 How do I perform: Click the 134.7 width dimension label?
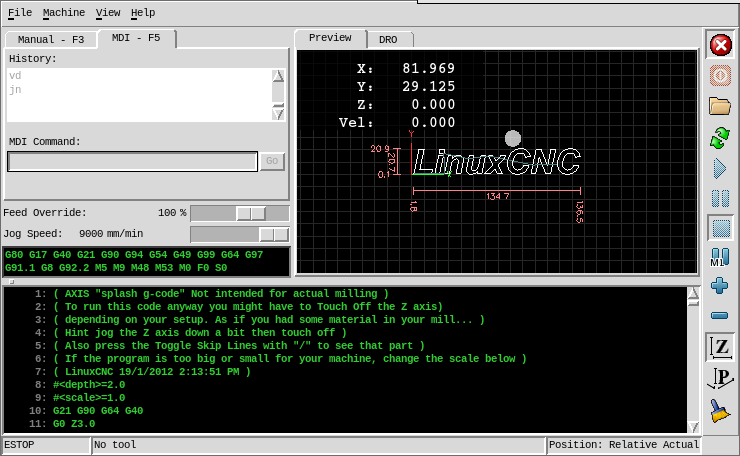coord(498,196)
